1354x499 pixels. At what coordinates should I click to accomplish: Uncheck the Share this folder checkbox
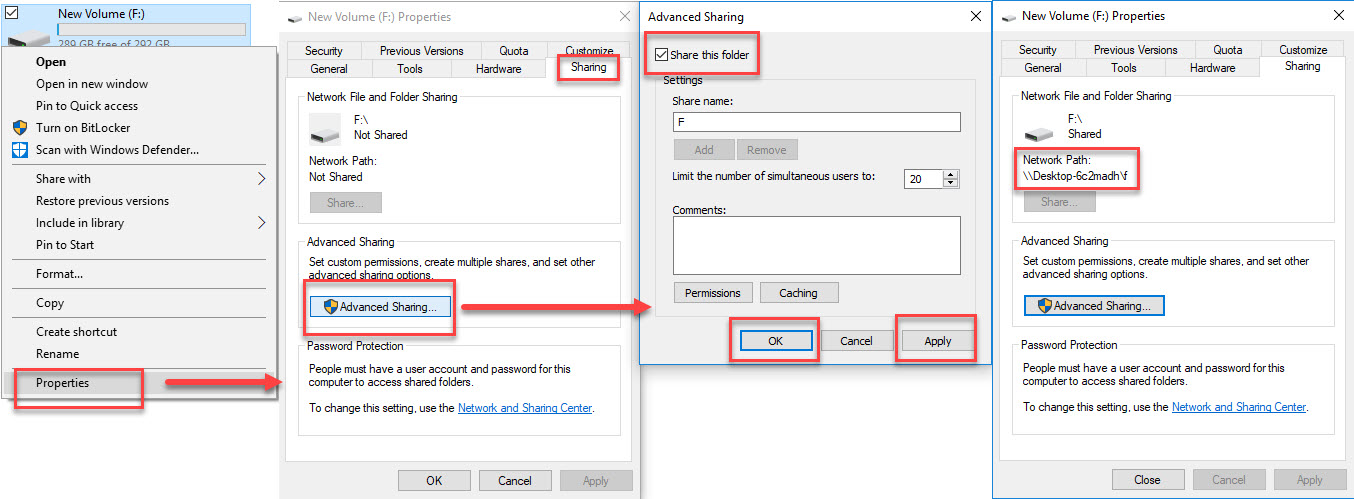pyautogui.click(x=661, y=55)
